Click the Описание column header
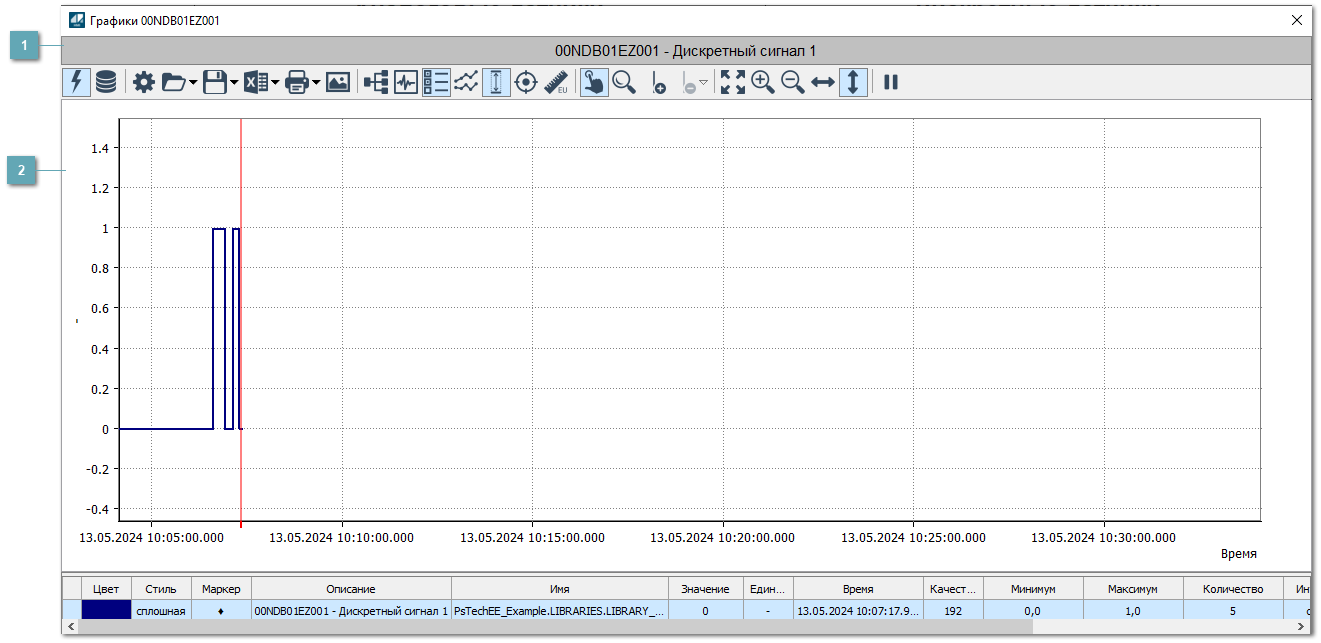 351,589
